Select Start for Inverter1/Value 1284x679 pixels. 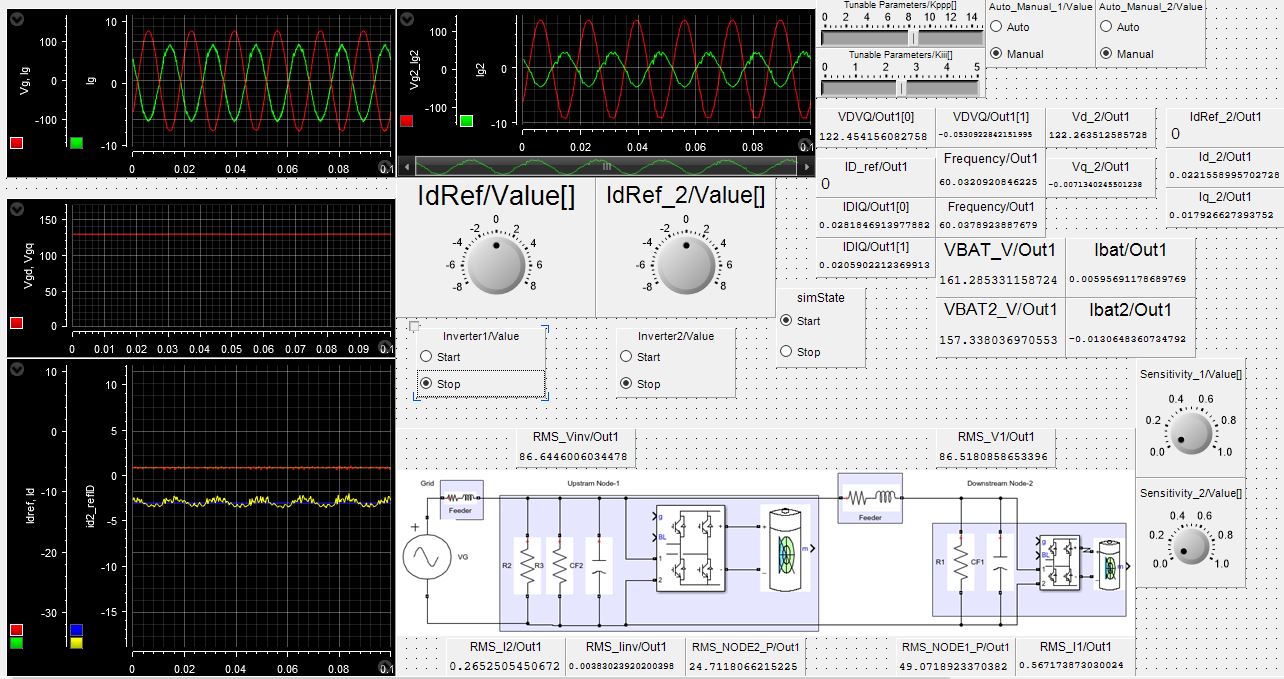[427, 357]
